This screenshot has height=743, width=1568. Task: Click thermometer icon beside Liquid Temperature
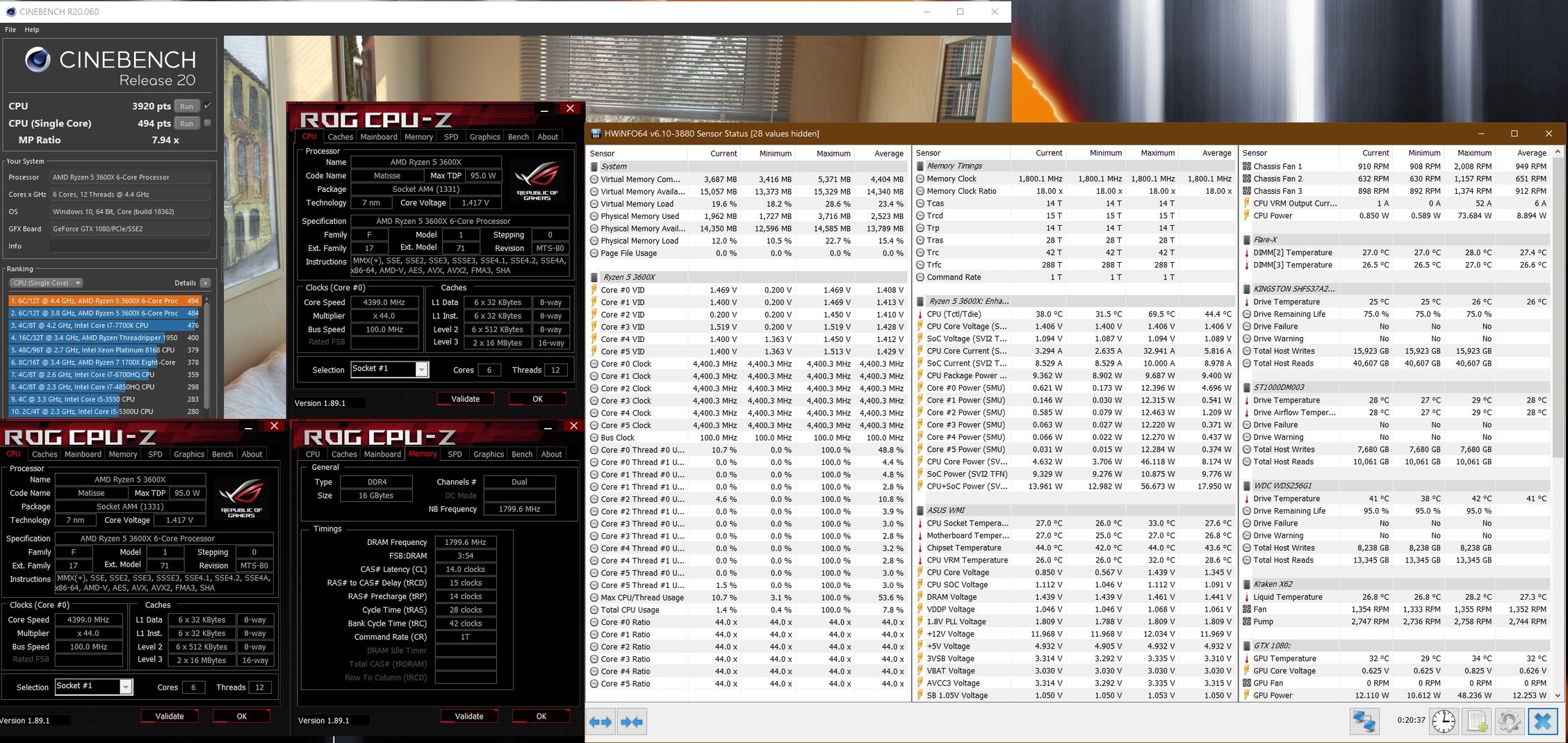point(1247,597)
